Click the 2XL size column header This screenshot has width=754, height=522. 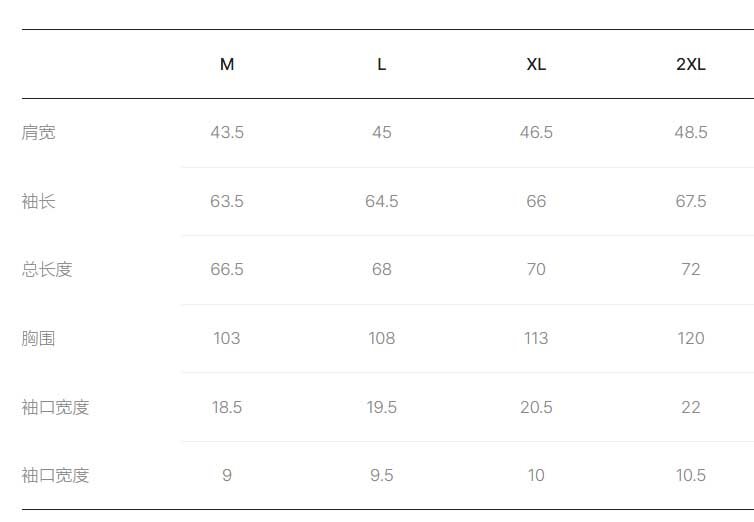pyautogui.click(x=691, y=64)
